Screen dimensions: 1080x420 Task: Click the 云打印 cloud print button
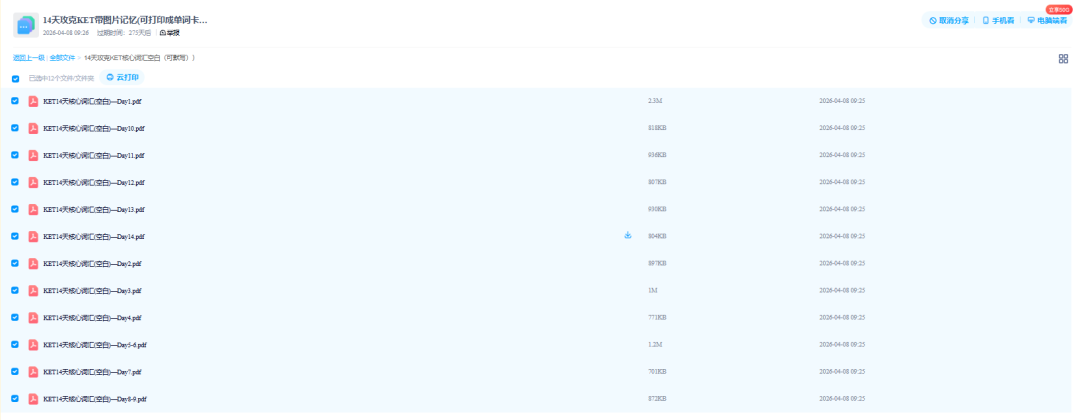(122, 78)
